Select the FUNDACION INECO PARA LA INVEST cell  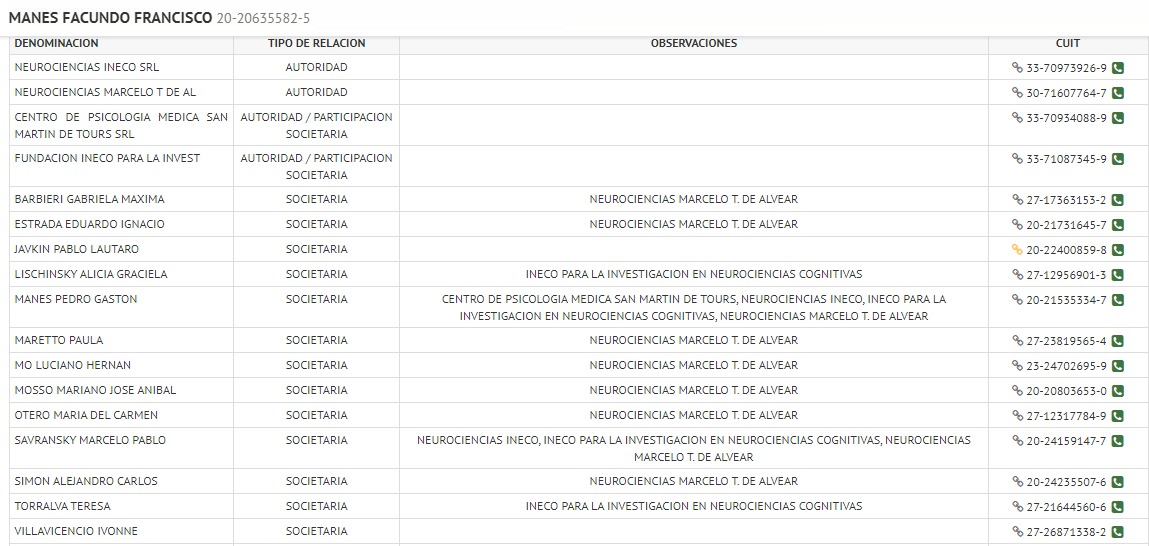pyautogui.click(x=121, y=166)
